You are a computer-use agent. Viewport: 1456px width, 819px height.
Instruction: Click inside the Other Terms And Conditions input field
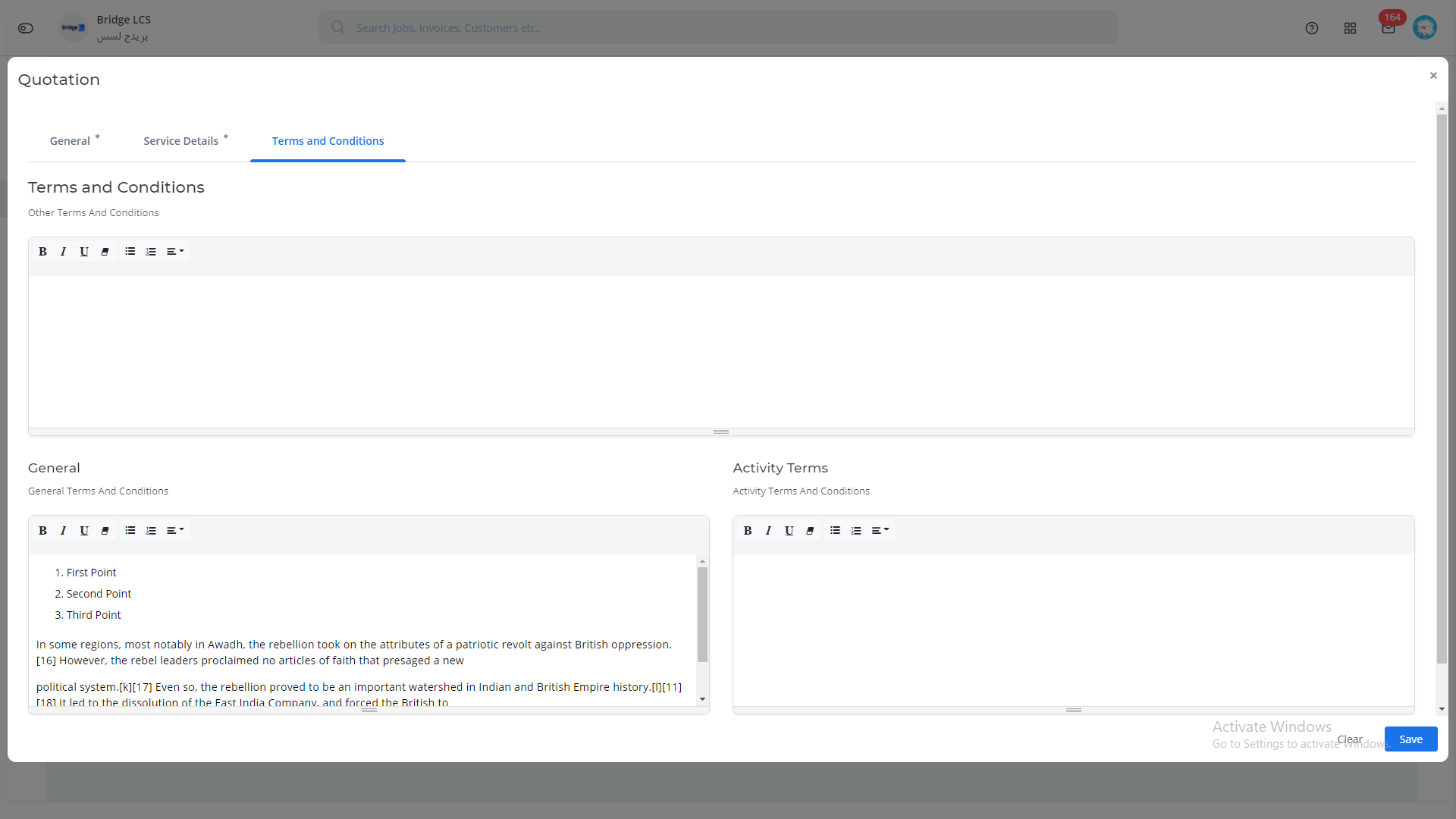722,349
